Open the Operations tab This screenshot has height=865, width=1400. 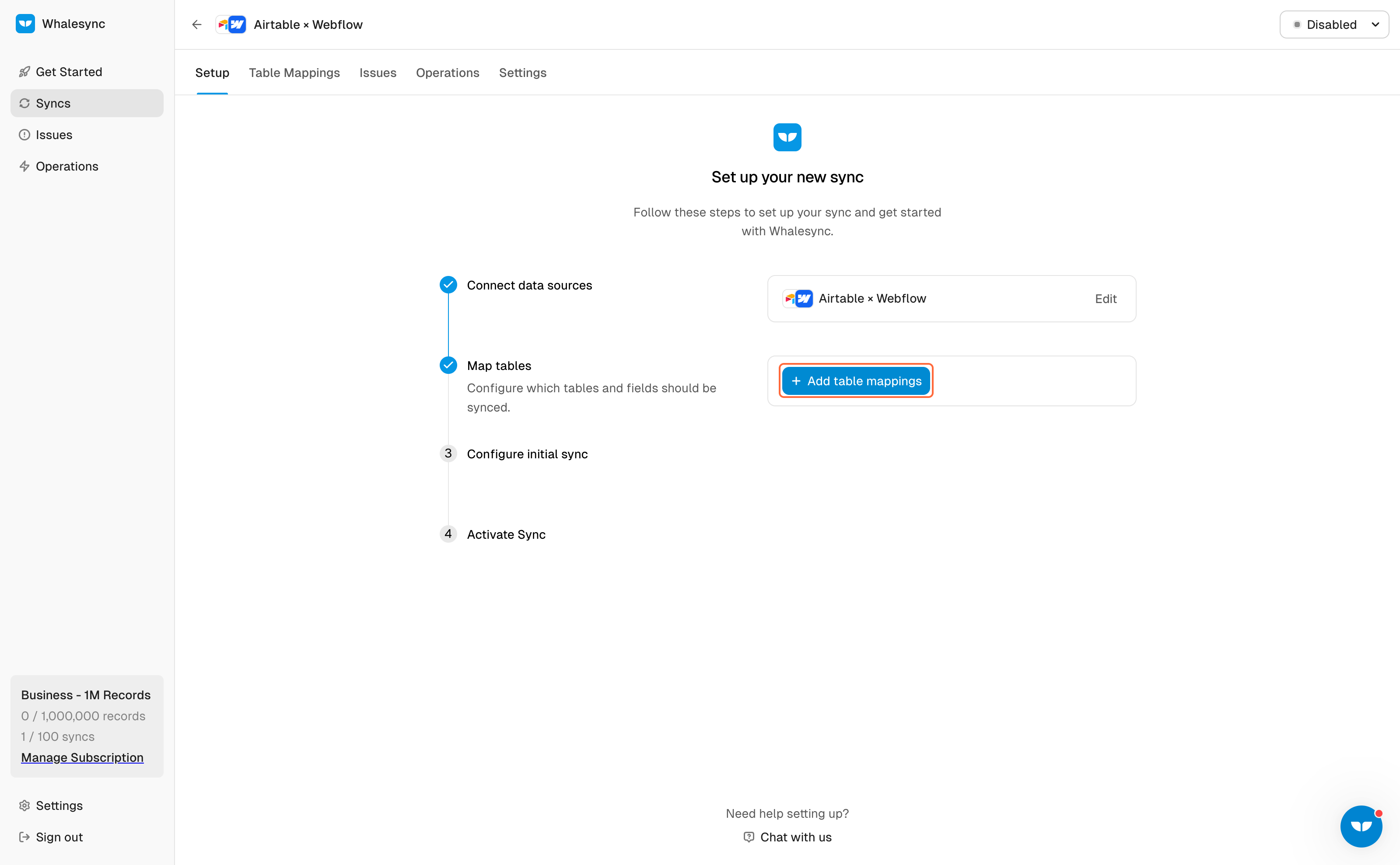[x=448, y=73]
